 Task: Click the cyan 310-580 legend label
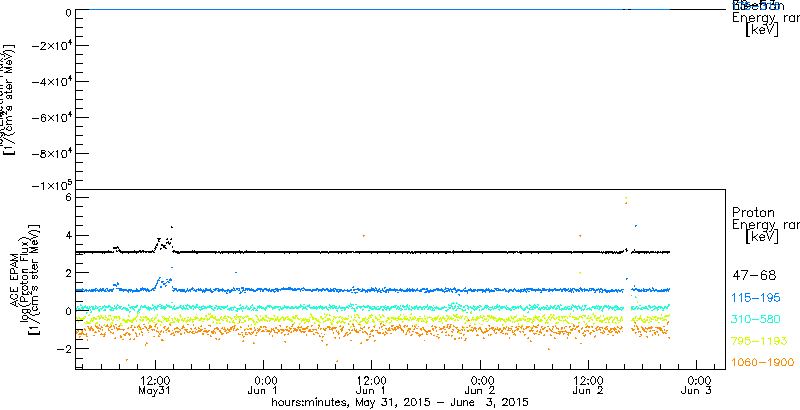click(x=756, y=319)
